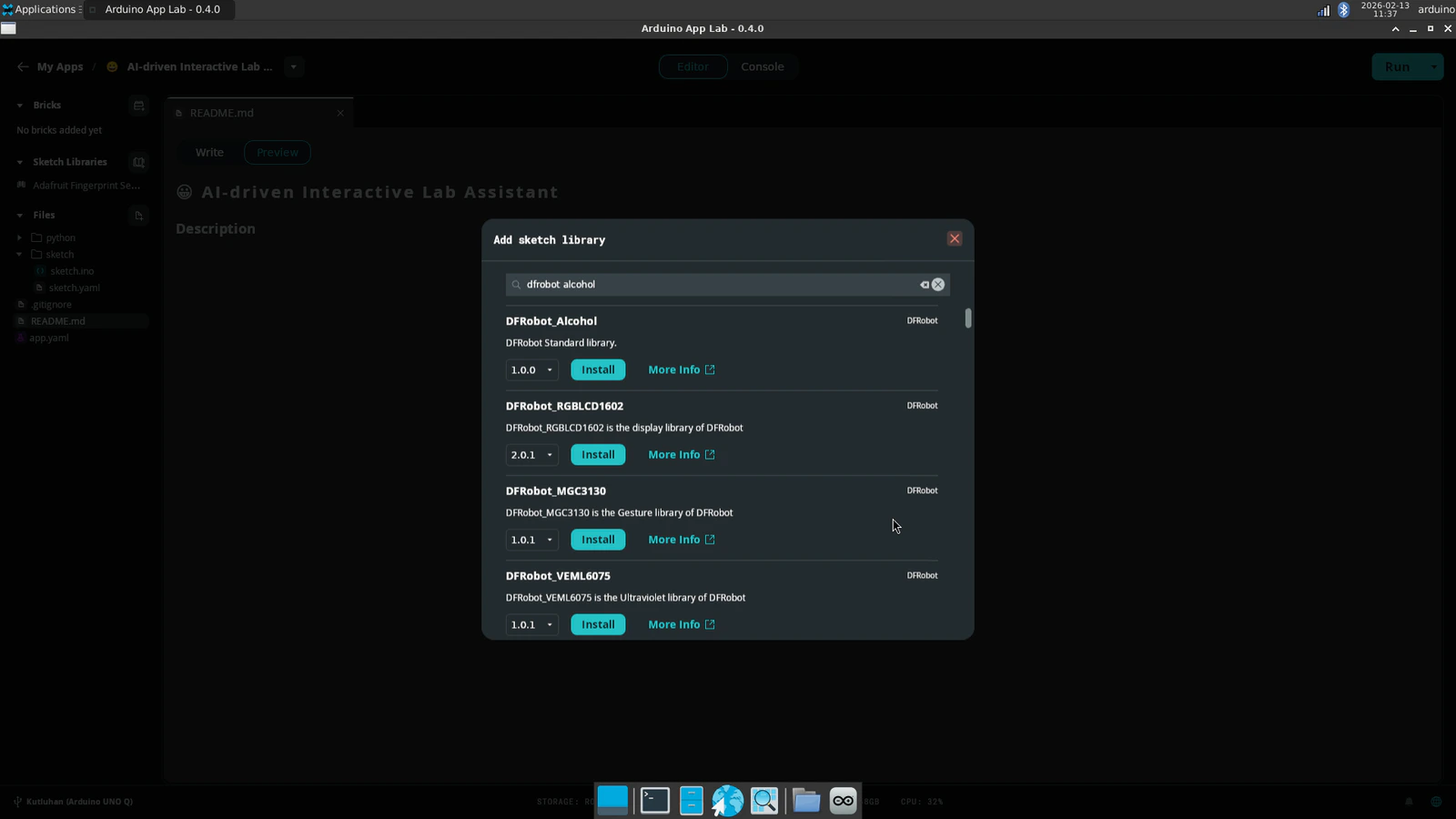This screenshot has width=1456, height=819.
Task: Open More Info link for DFRobot_MGC3130
Action: (x=682, y=540)
